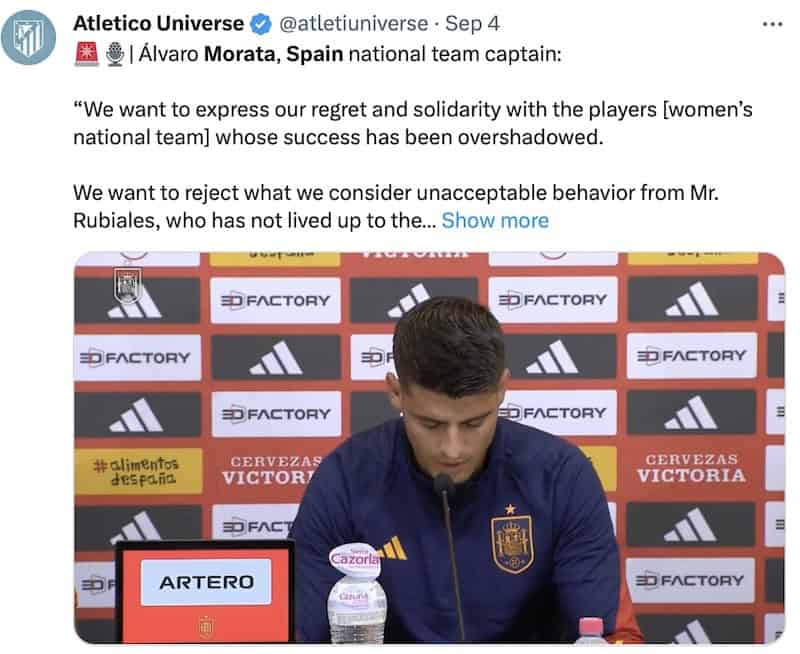Click the black desk microphone head
Screen dimensions: 800x654
point(442,483)
